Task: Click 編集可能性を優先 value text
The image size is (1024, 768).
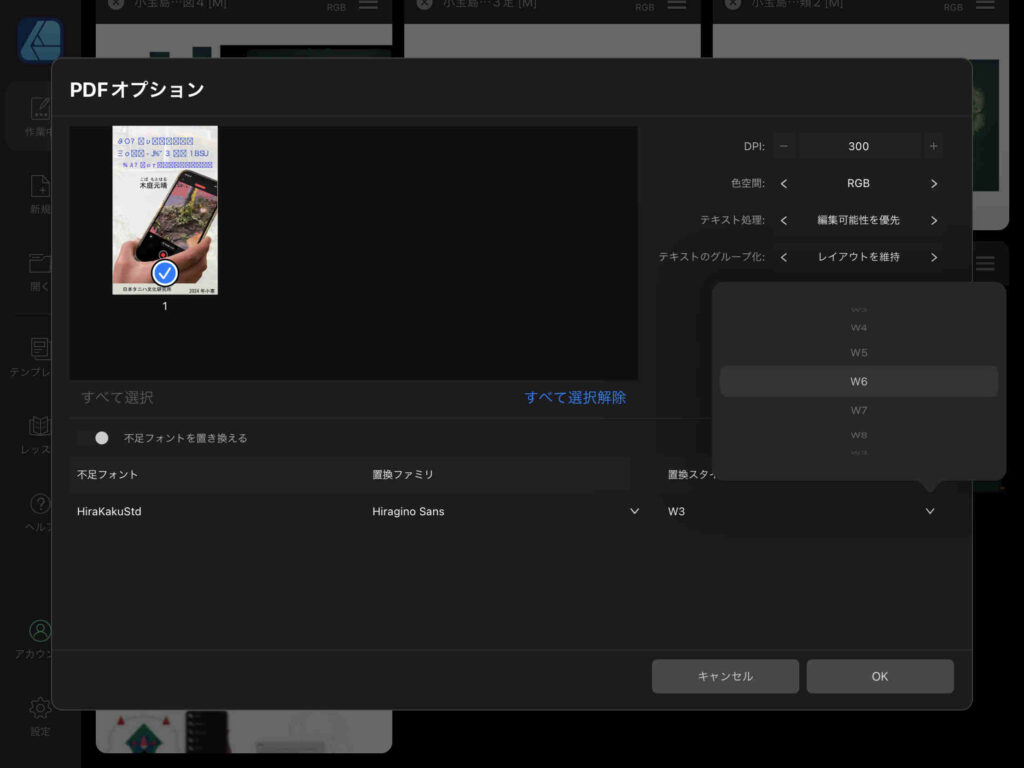Action: [x=858, y=221]
